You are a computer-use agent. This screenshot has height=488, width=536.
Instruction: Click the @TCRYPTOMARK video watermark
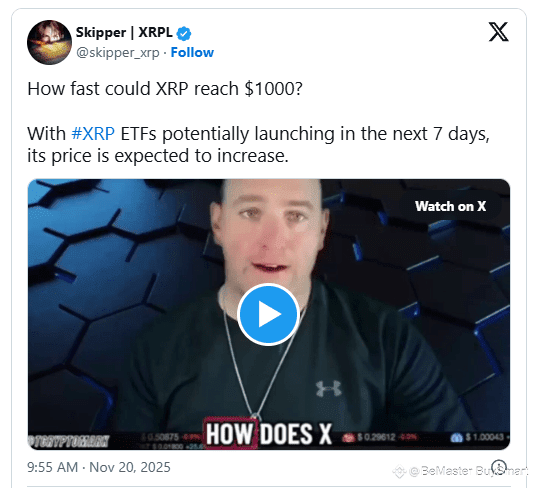click(68, 441)
